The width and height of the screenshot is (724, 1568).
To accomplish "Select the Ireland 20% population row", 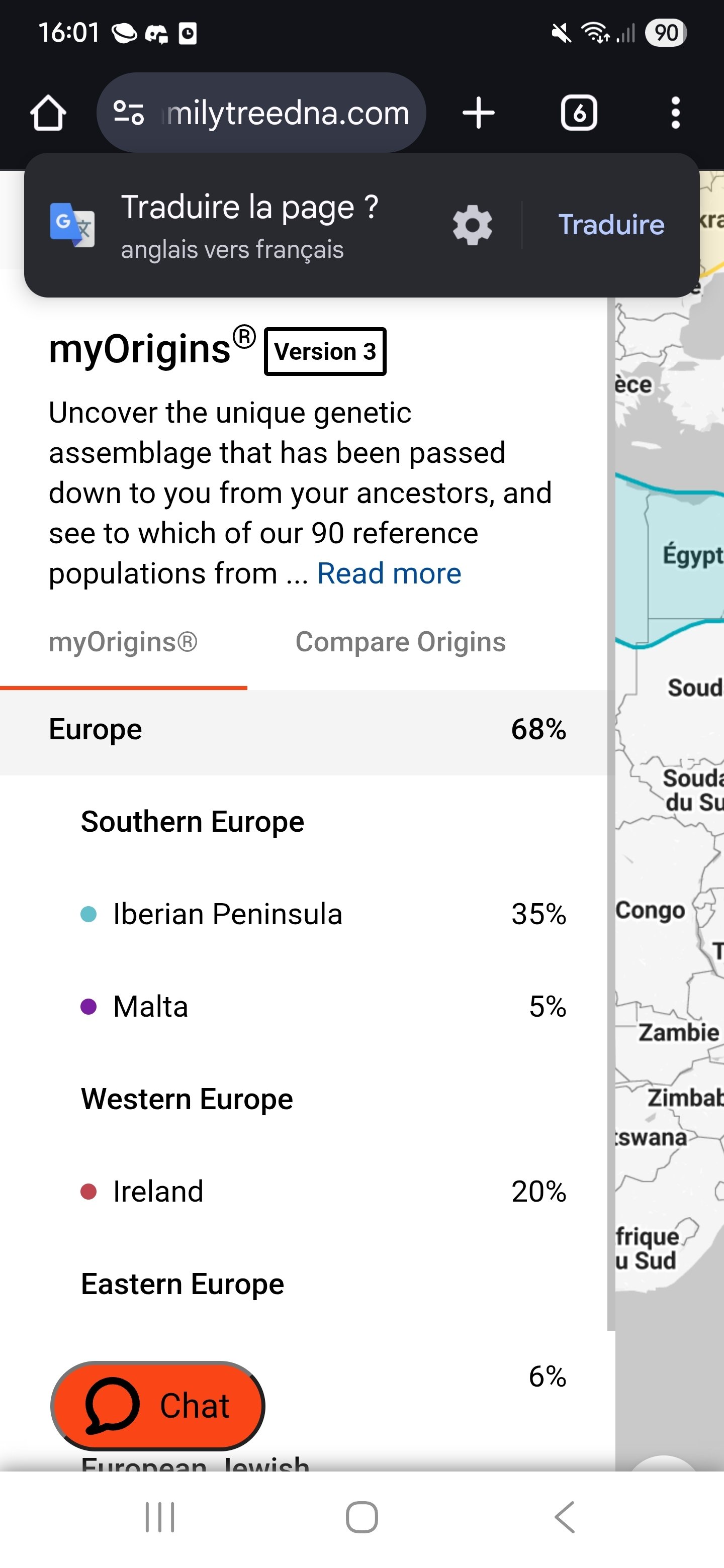I will [x=323, y=1191].
